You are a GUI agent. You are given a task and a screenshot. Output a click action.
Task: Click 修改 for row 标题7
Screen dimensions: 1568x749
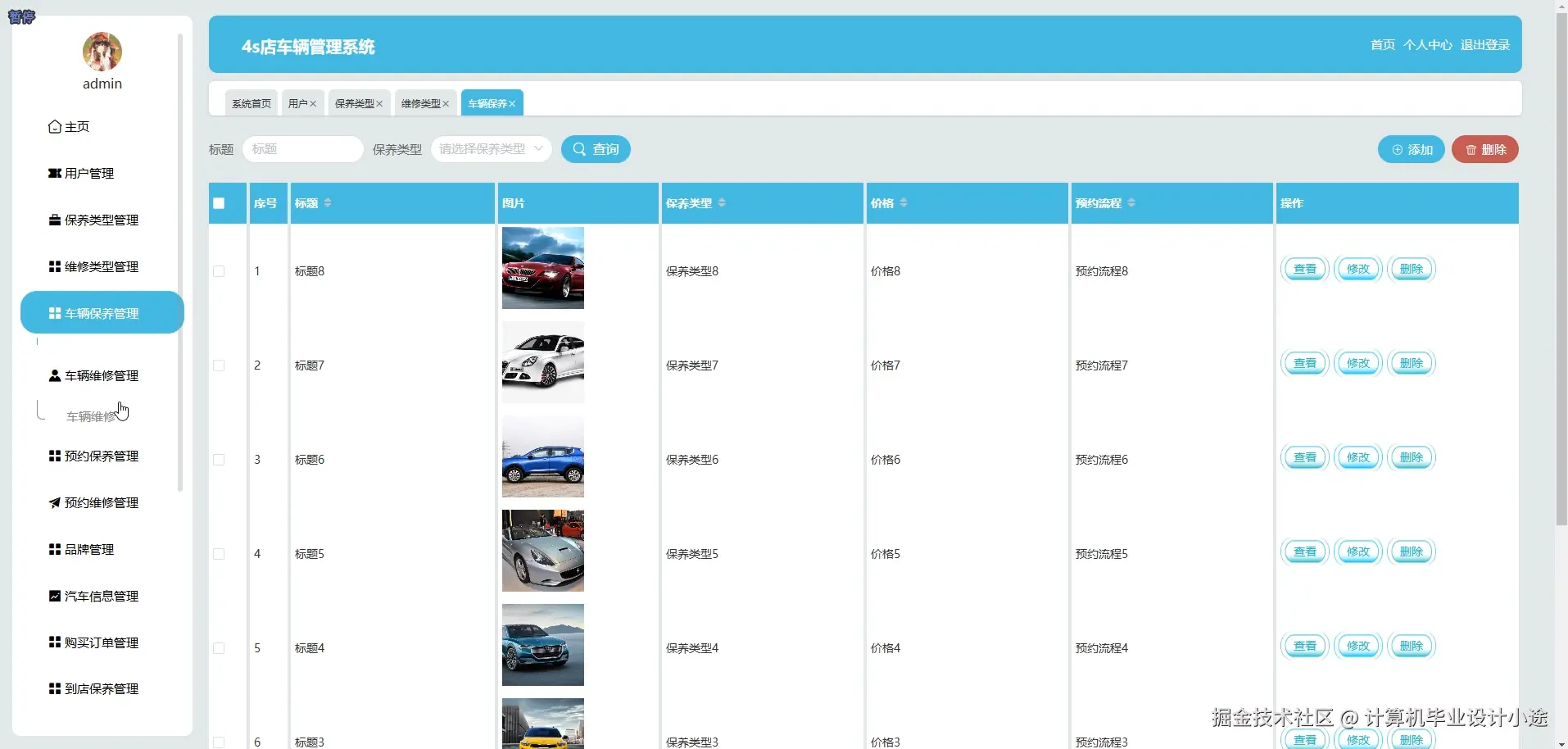[1358, 363]
